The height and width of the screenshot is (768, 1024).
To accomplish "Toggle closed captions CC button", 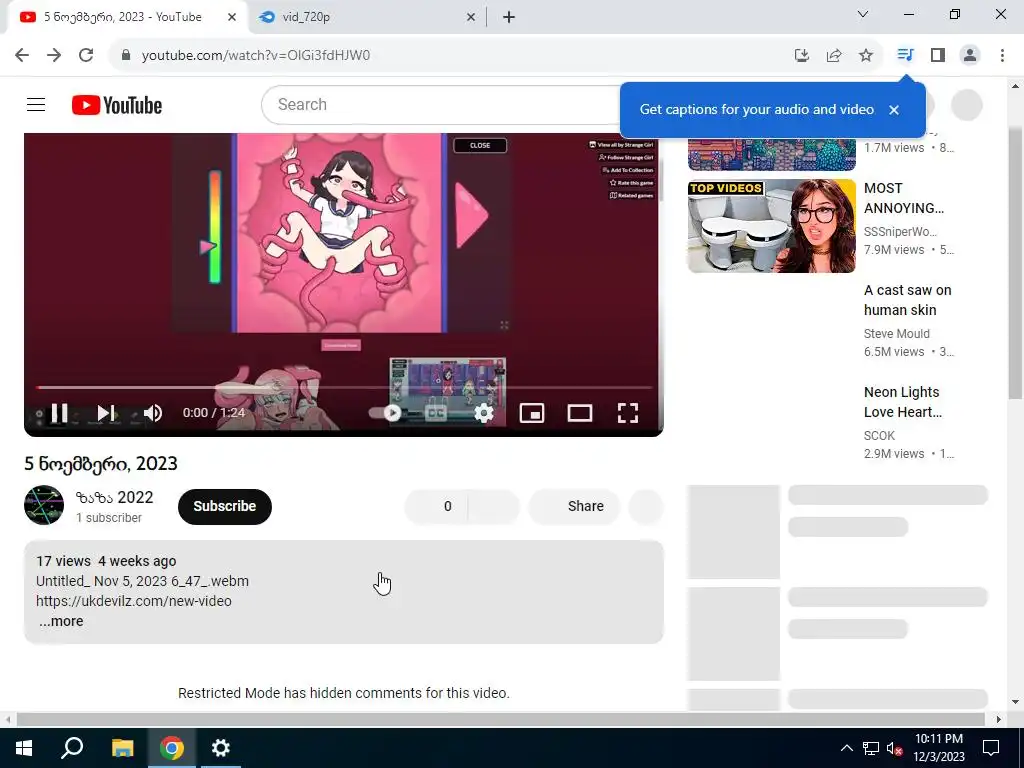I will click(x=436, y=413).
